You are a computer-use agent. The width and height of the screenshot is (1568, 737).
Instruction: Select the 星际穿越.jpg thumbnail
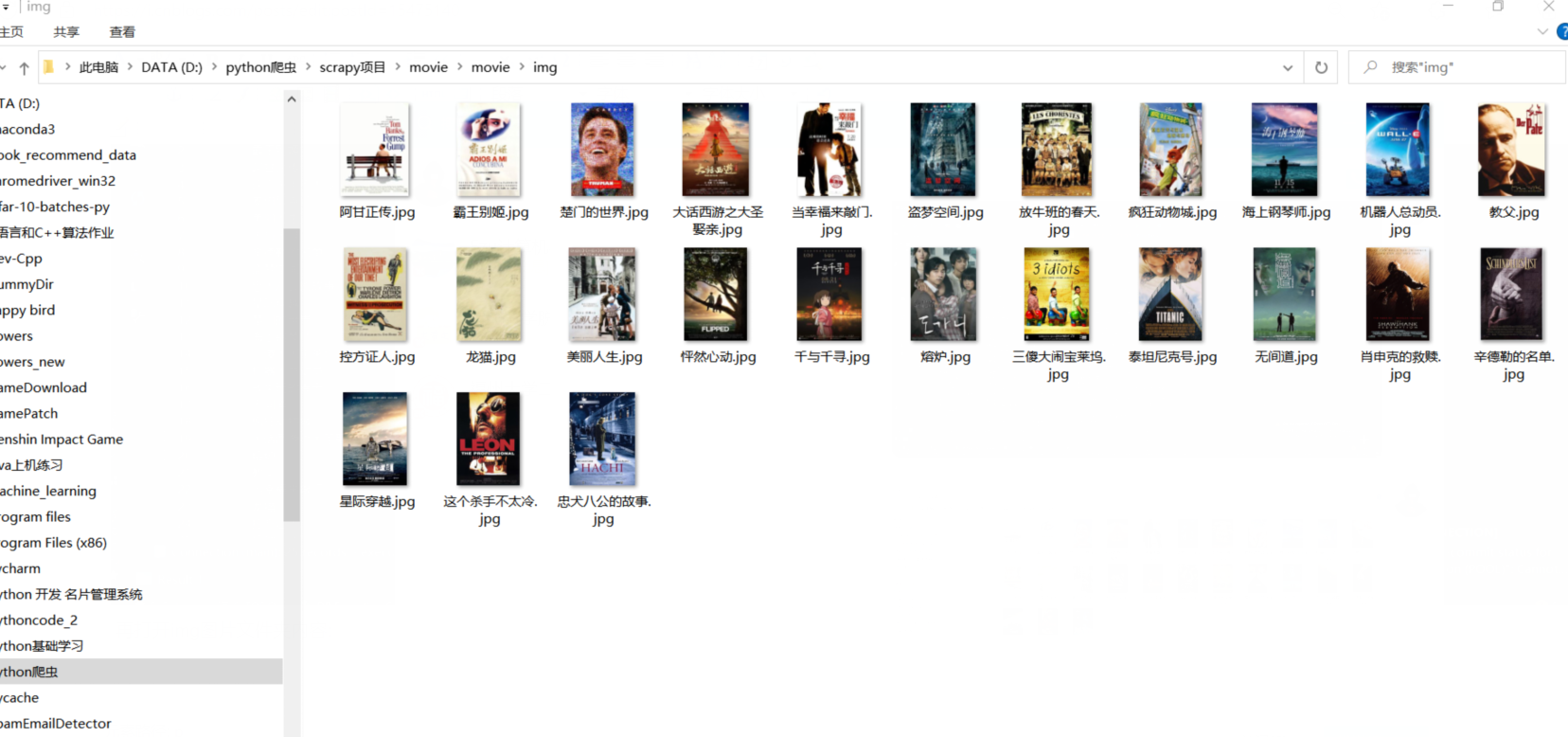click(x=375, y=439)
